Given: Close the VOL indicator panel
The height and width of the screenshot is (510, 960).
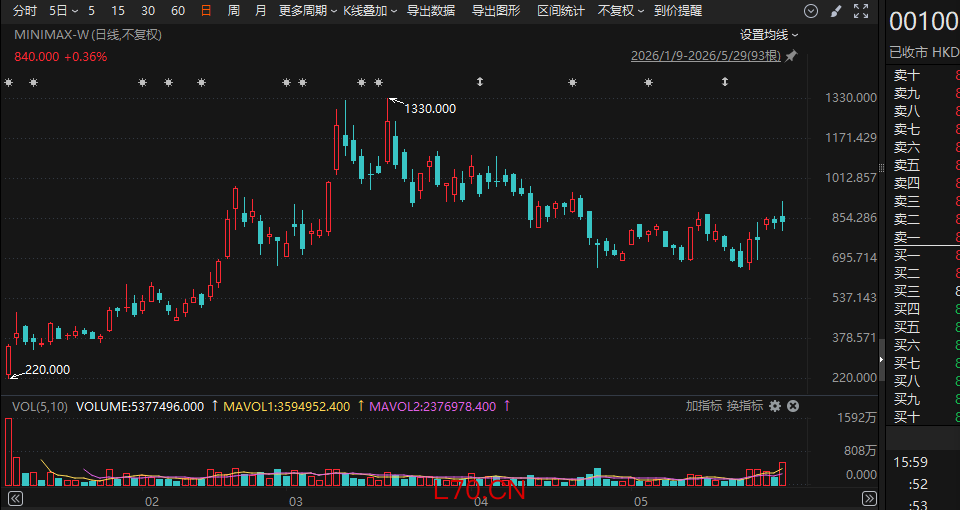Looking at the screenshot, I should (x=793, y=406).
